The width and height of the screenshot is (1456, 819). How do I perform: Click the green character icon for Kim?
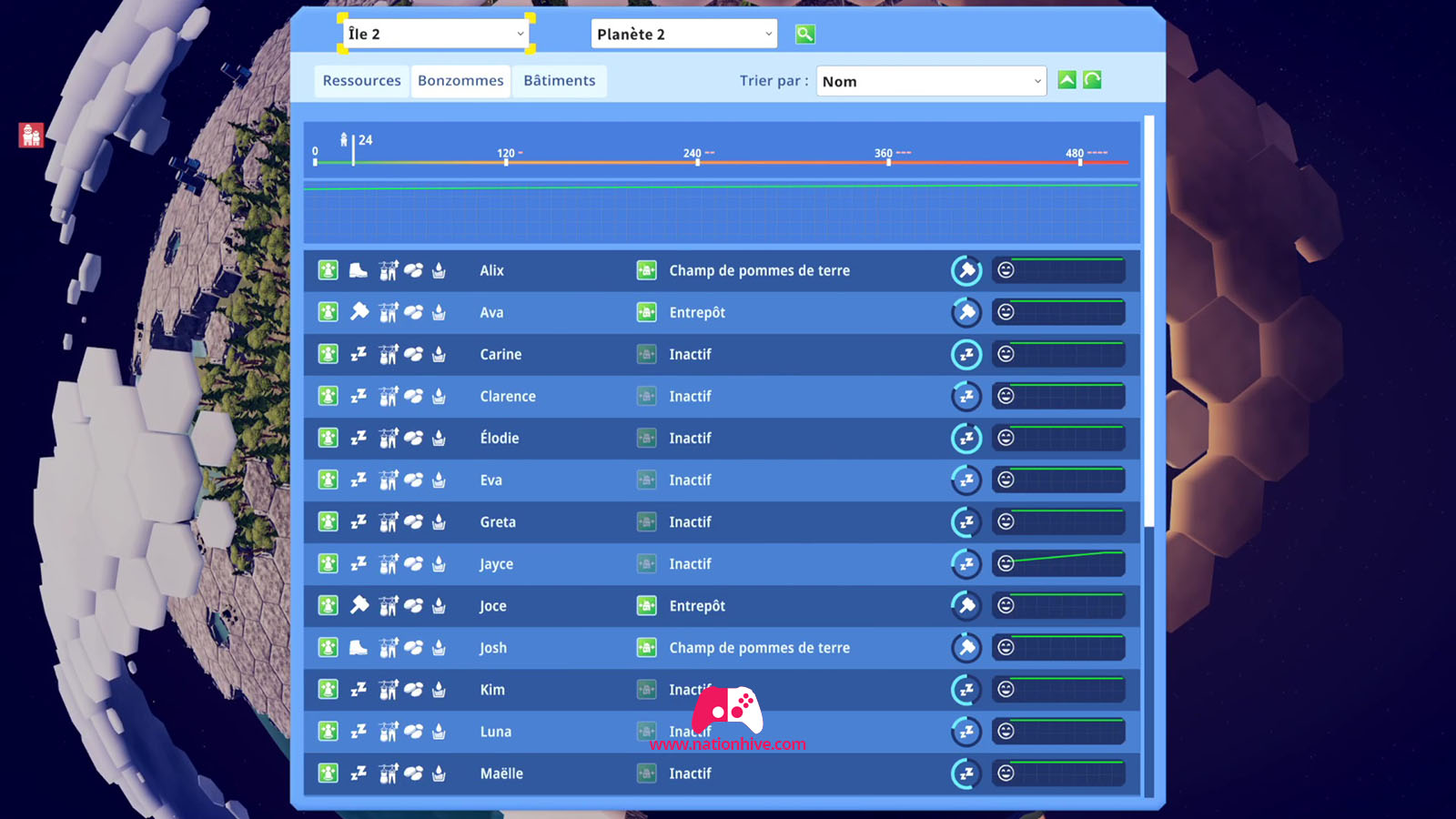(328, 689)
